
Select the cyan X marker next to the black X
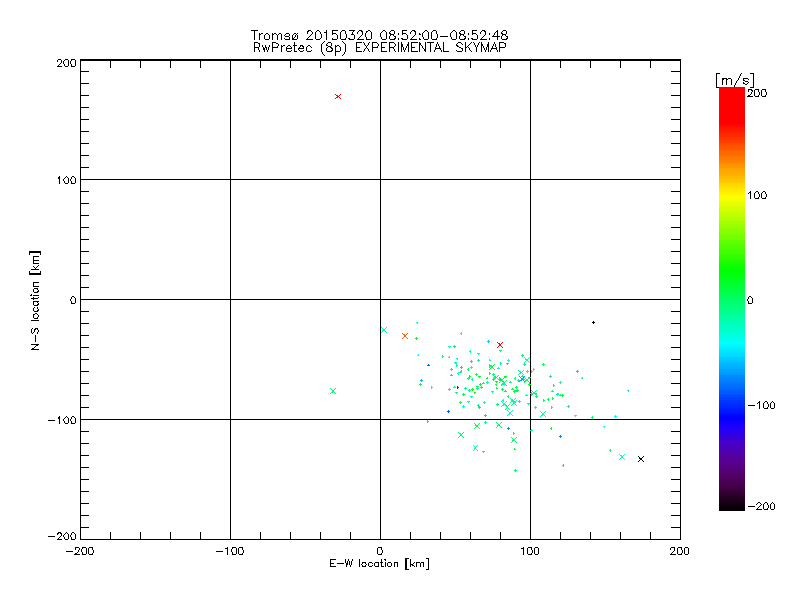tap(622, 457)
